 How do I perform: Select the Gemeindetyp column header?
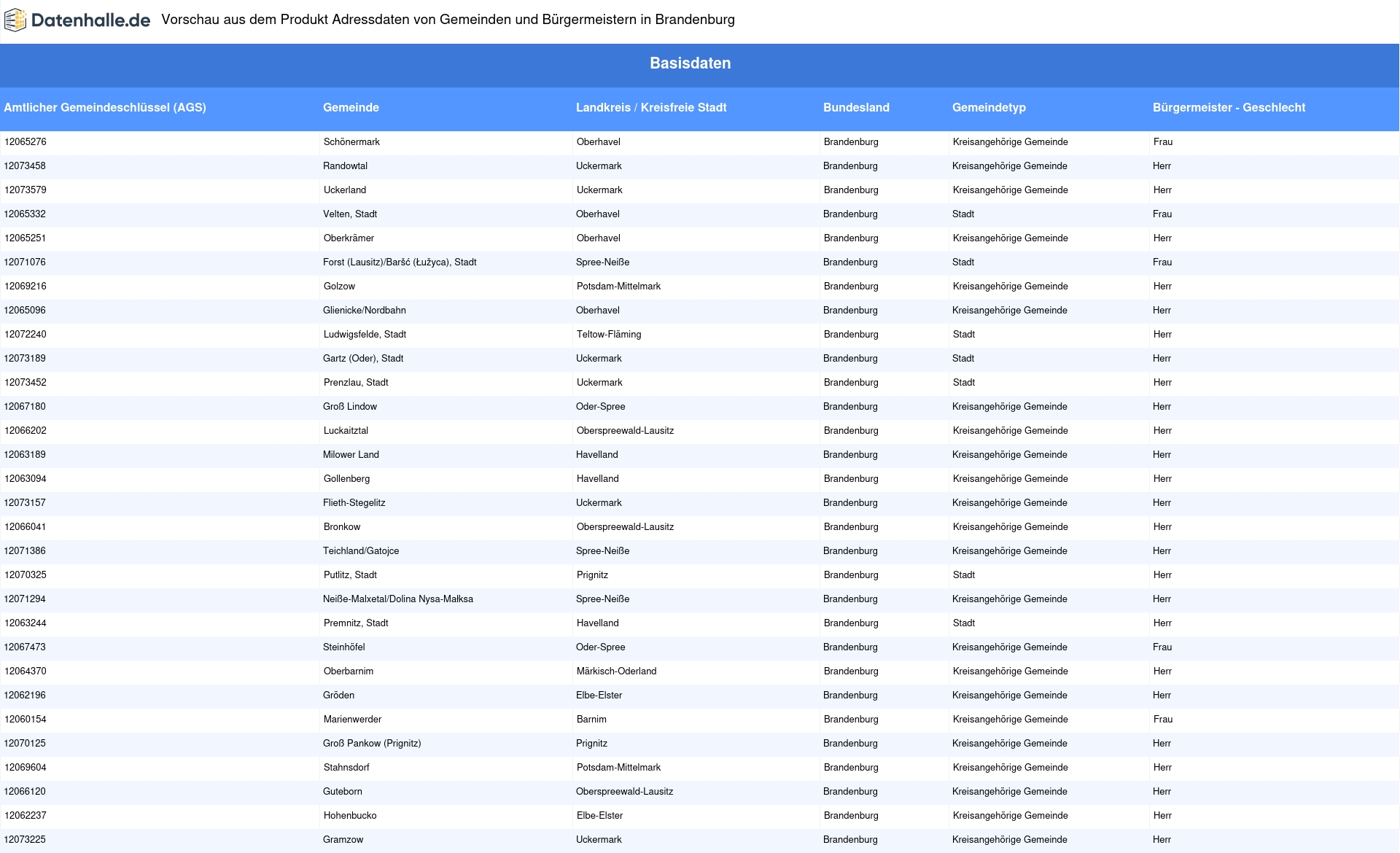coord(989,107)
